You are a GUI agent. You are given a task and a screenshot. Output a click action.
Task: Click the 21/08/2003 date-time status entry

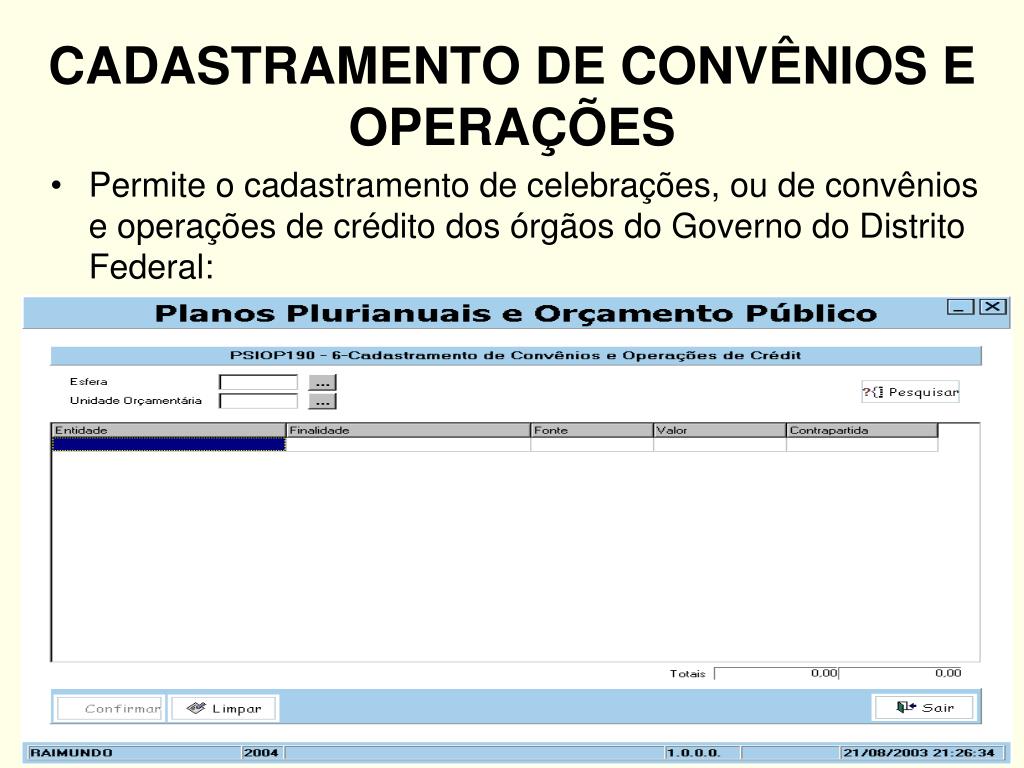click(920, 753)
